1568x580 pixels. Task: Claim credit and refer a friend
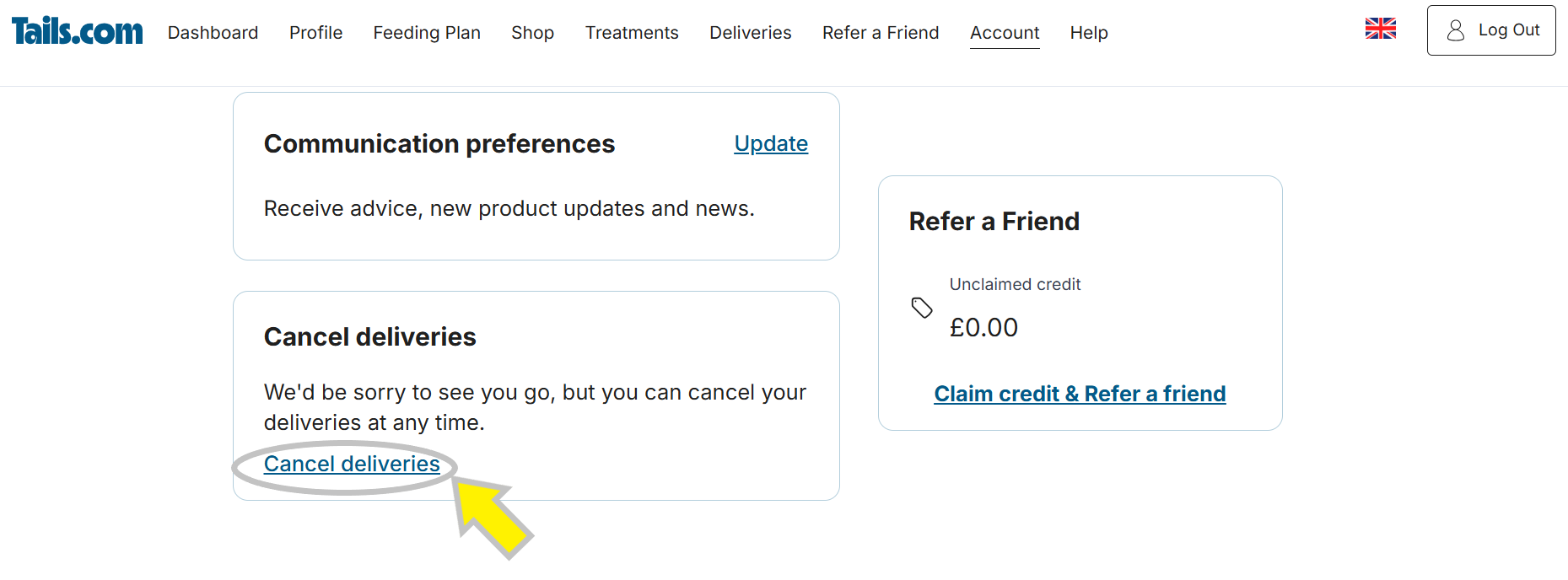[x=1080, y=394]
